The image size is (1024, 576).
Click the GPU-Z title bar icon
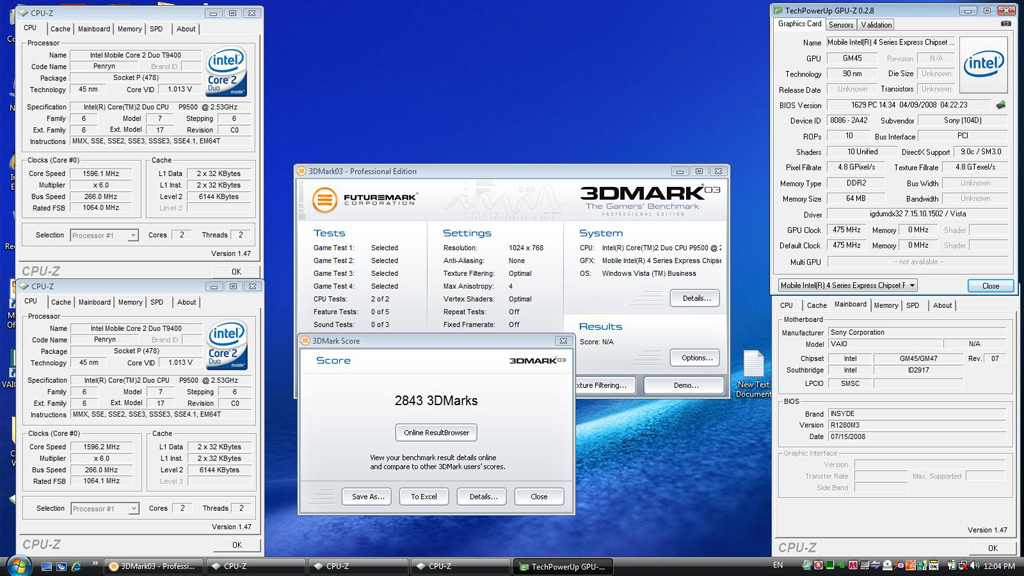[778, 10]
